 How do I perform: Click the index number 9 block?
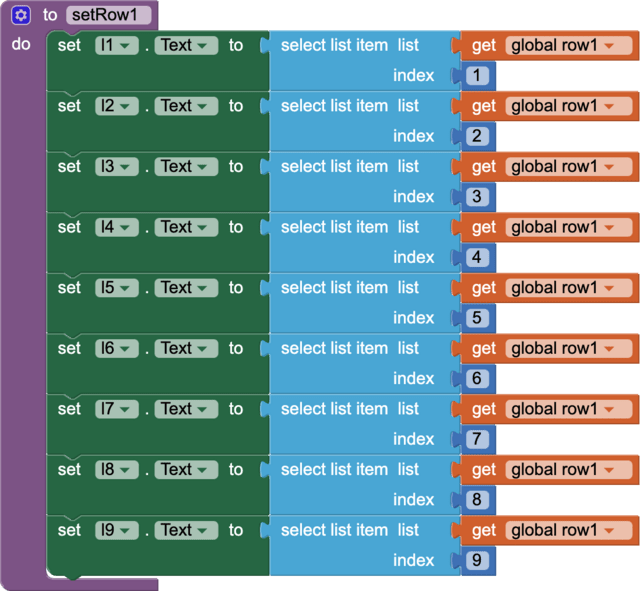tap(477, 560)
